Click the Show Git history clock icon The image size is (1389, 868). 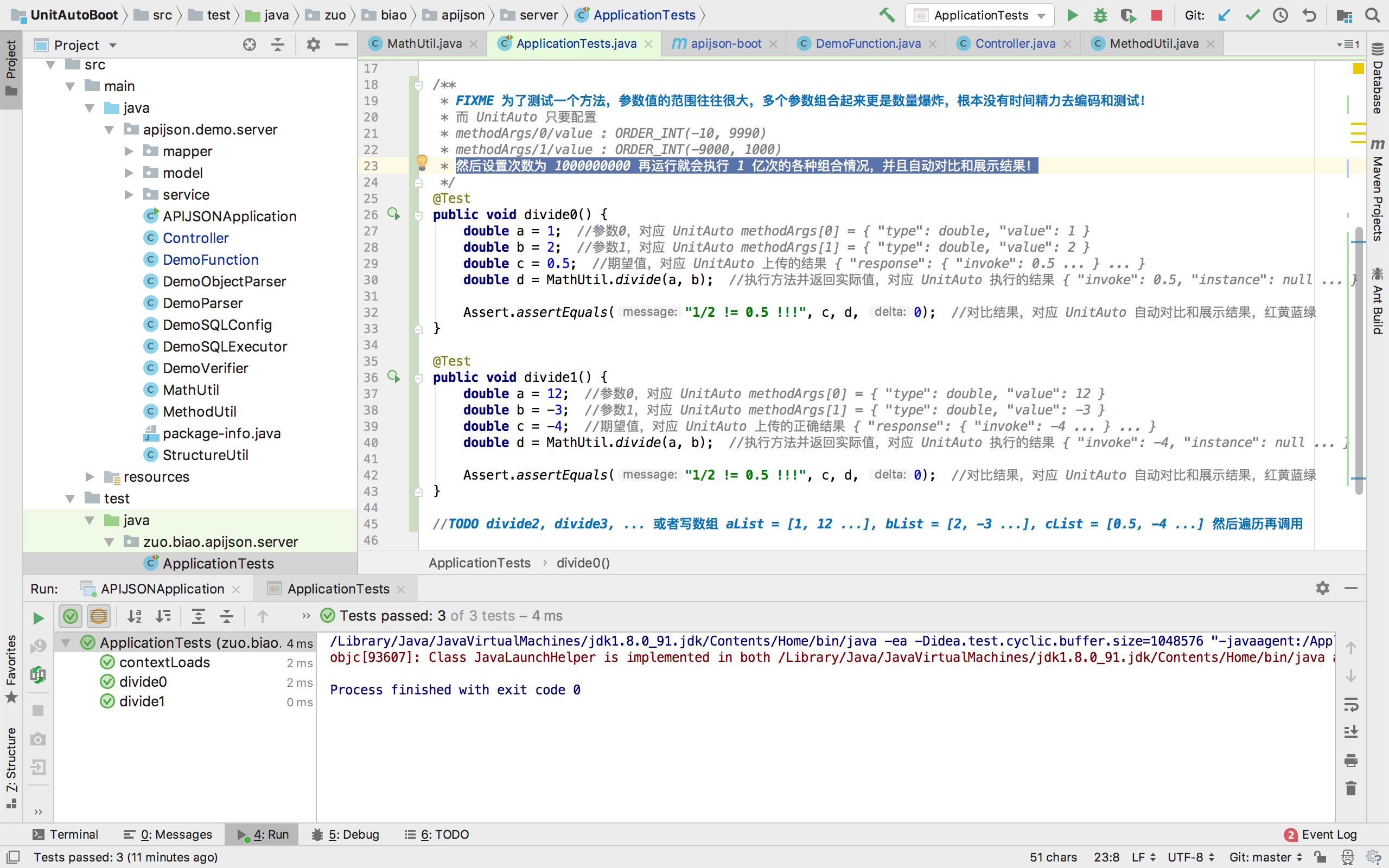[x=1280, y=15]
